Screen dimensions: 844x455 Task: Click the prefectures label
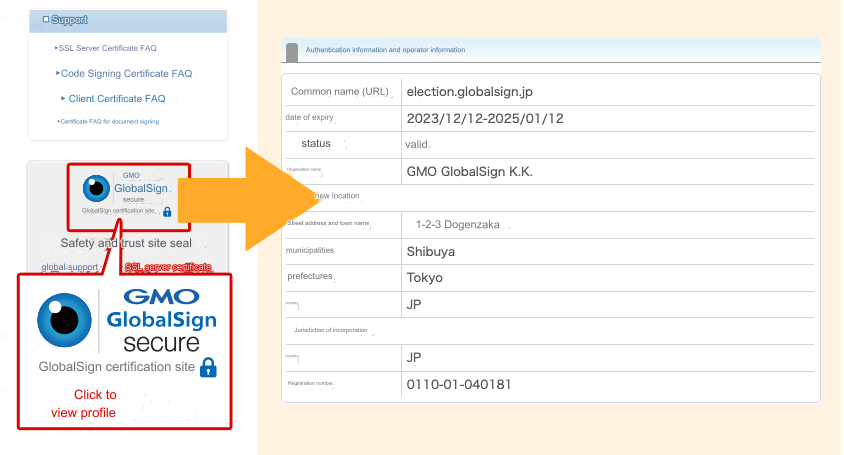click(x=310, y=276)
